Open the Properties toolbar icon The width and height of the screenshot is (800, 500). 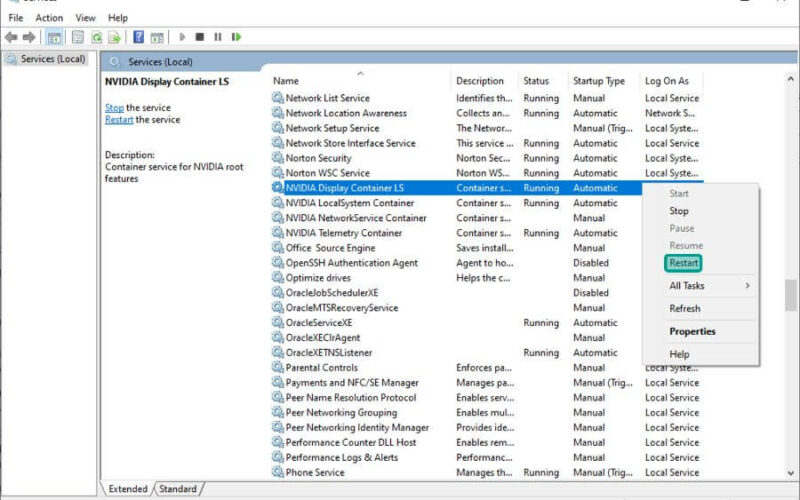78,37
